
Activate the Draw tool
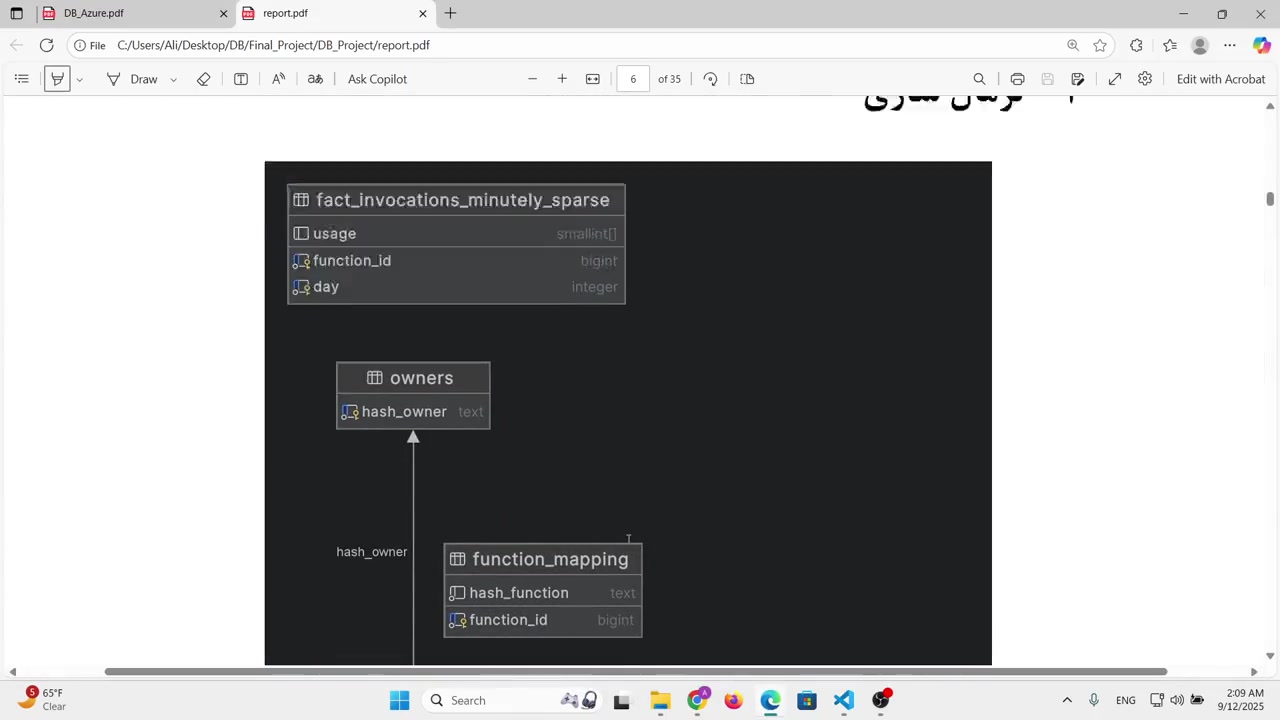point(132,79)
